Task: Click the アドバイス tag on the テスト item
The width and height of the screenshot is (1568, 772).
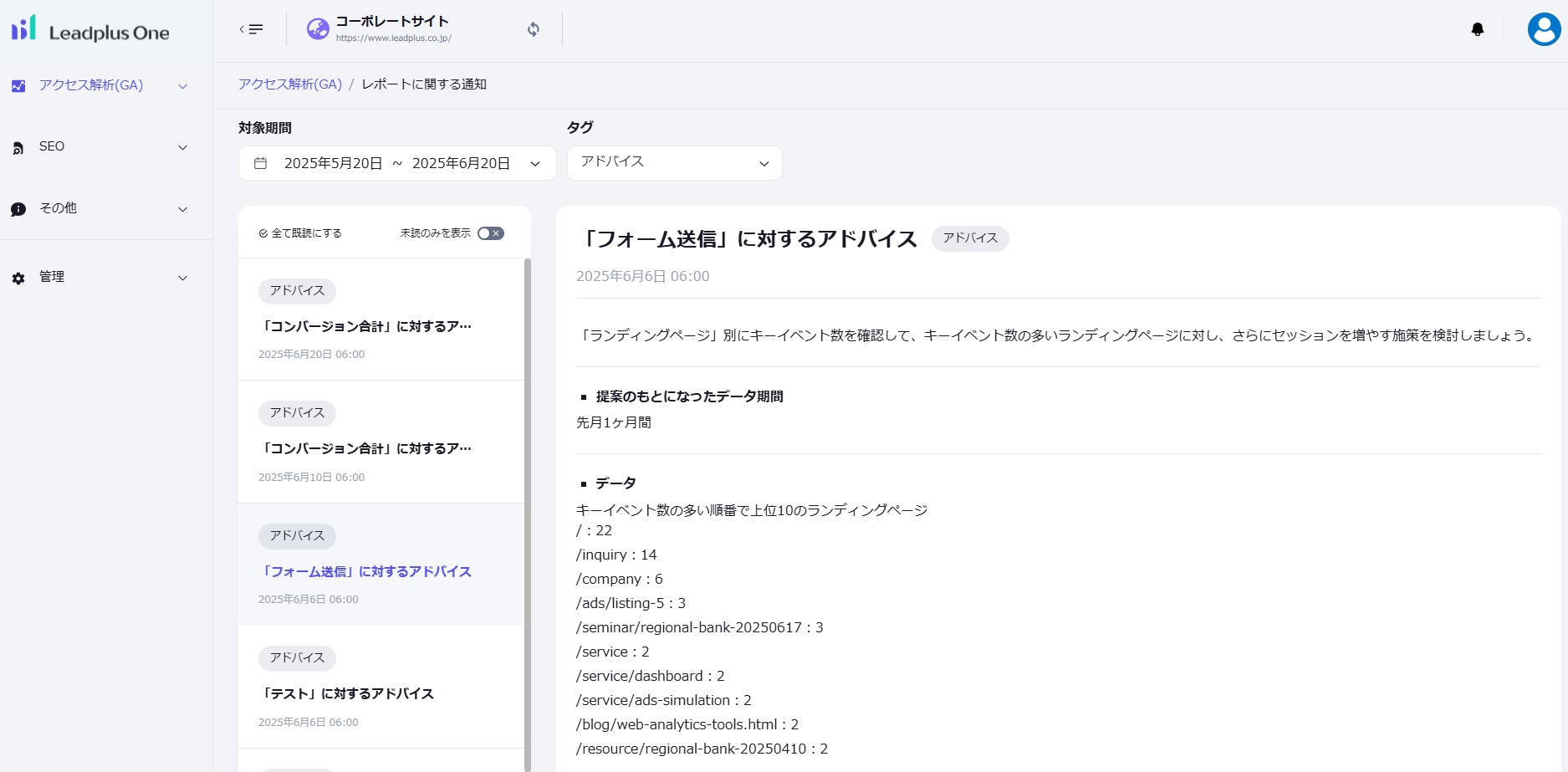Action: 297,658
